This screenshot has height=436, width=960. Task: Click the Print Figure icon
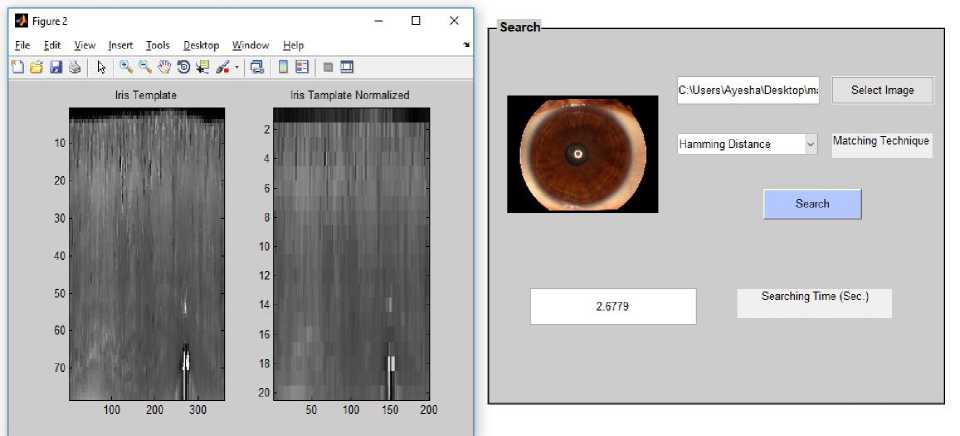pos(73,68)
